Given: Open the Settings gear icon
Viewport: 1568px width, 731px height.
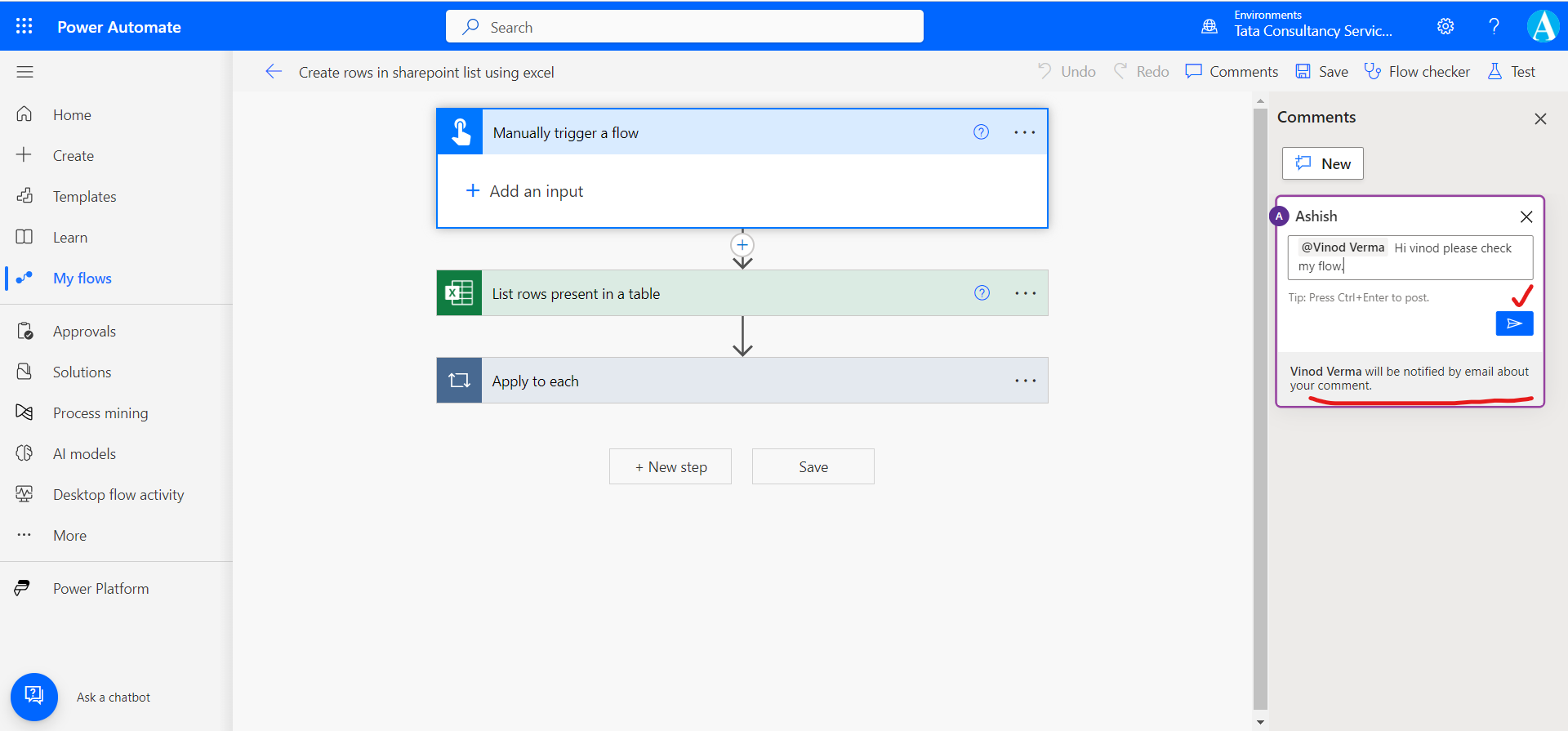Looking at the screenshot, I should point(1445,26).
